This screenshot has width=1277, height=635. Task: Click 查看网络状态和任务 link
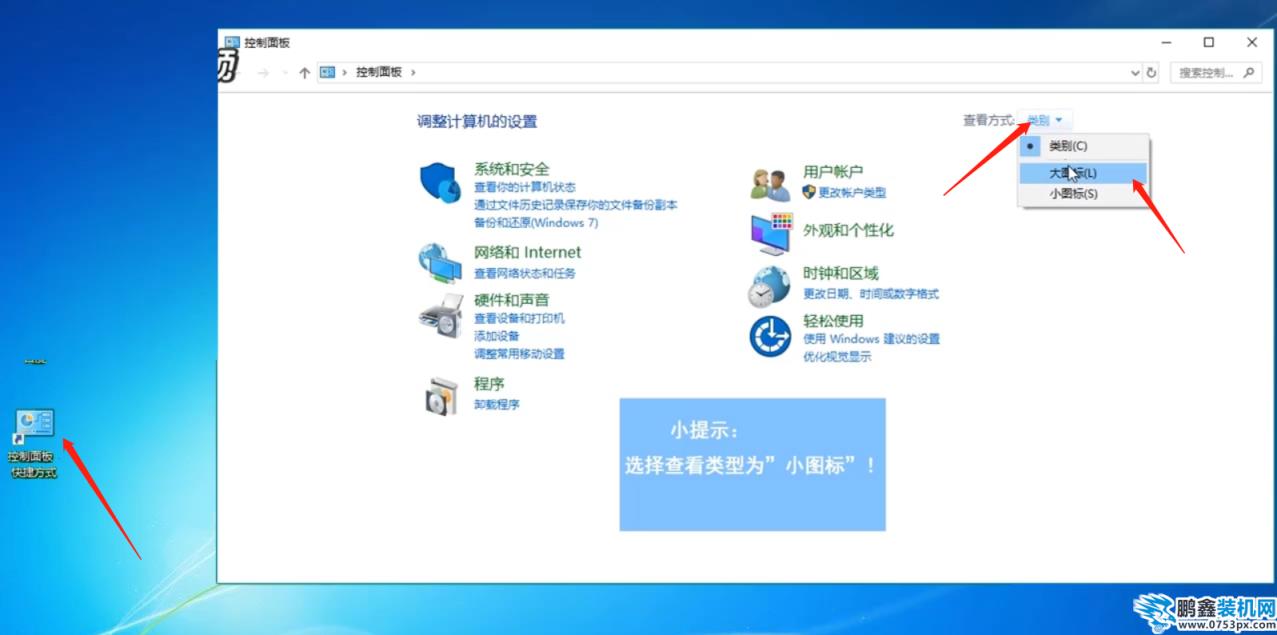tap(525, 273)
